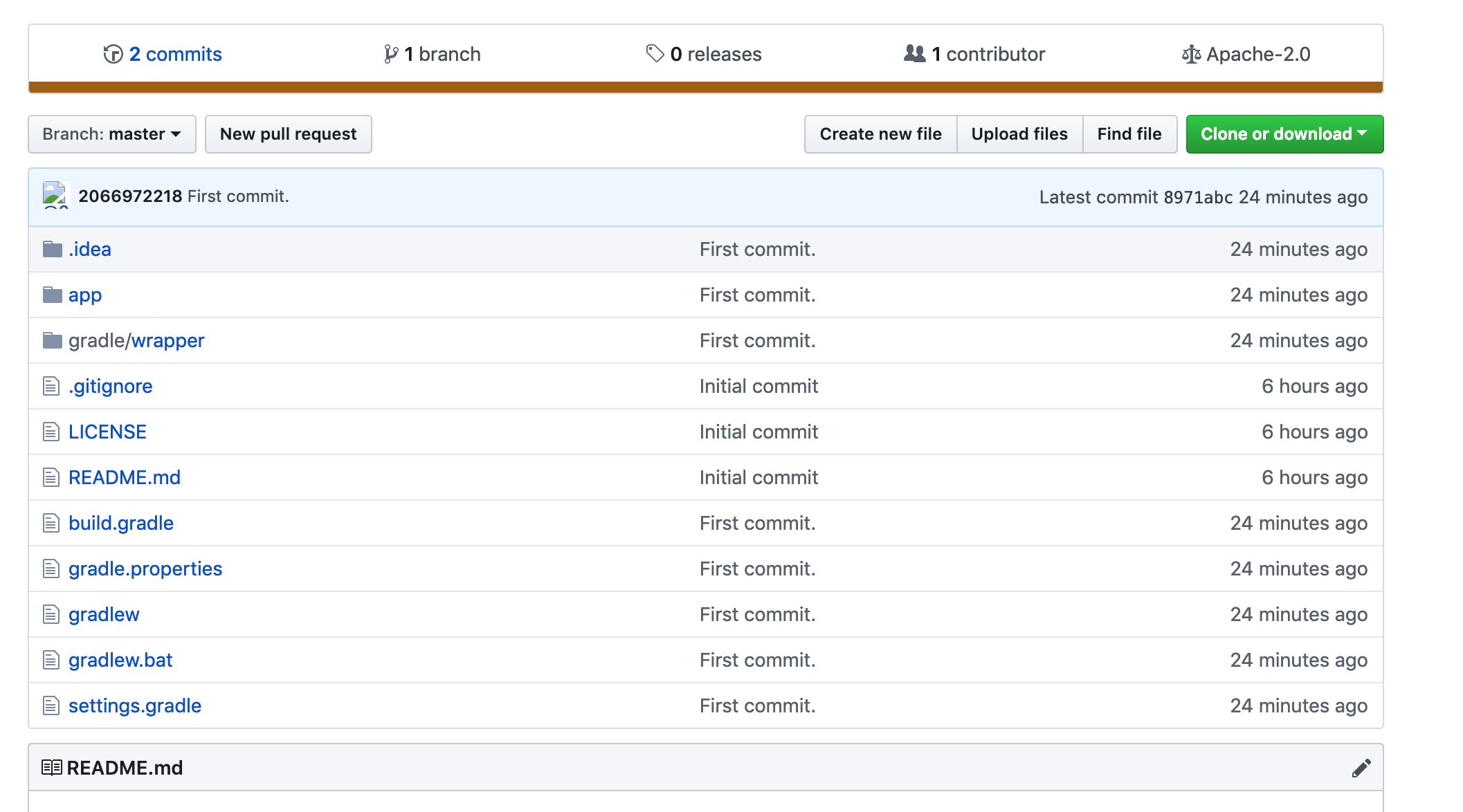The image size is (1463, 812).
Task: Click the license scales icon
Action: point(1191,54)
